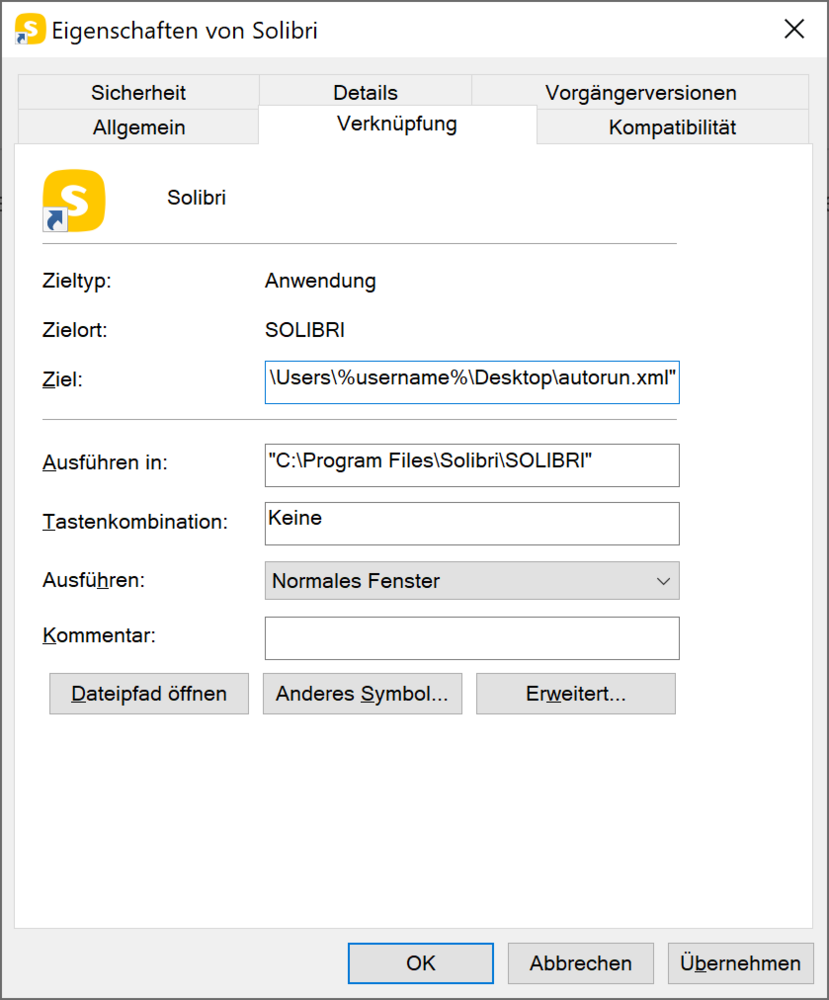
Task: Open the Anderes Symbol dialog
Action: pos(362,693)
